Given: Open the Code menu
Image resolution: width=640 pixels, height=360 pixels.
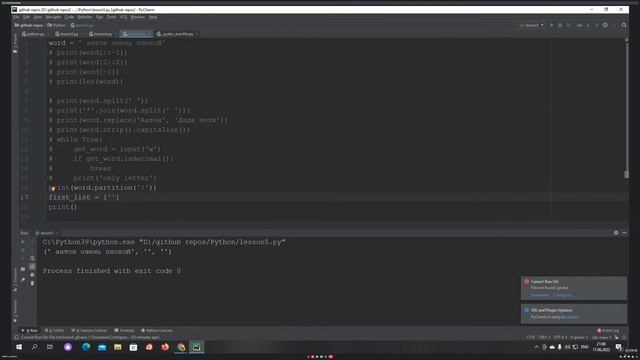Looking at the screenshot, I should [69, 17].
